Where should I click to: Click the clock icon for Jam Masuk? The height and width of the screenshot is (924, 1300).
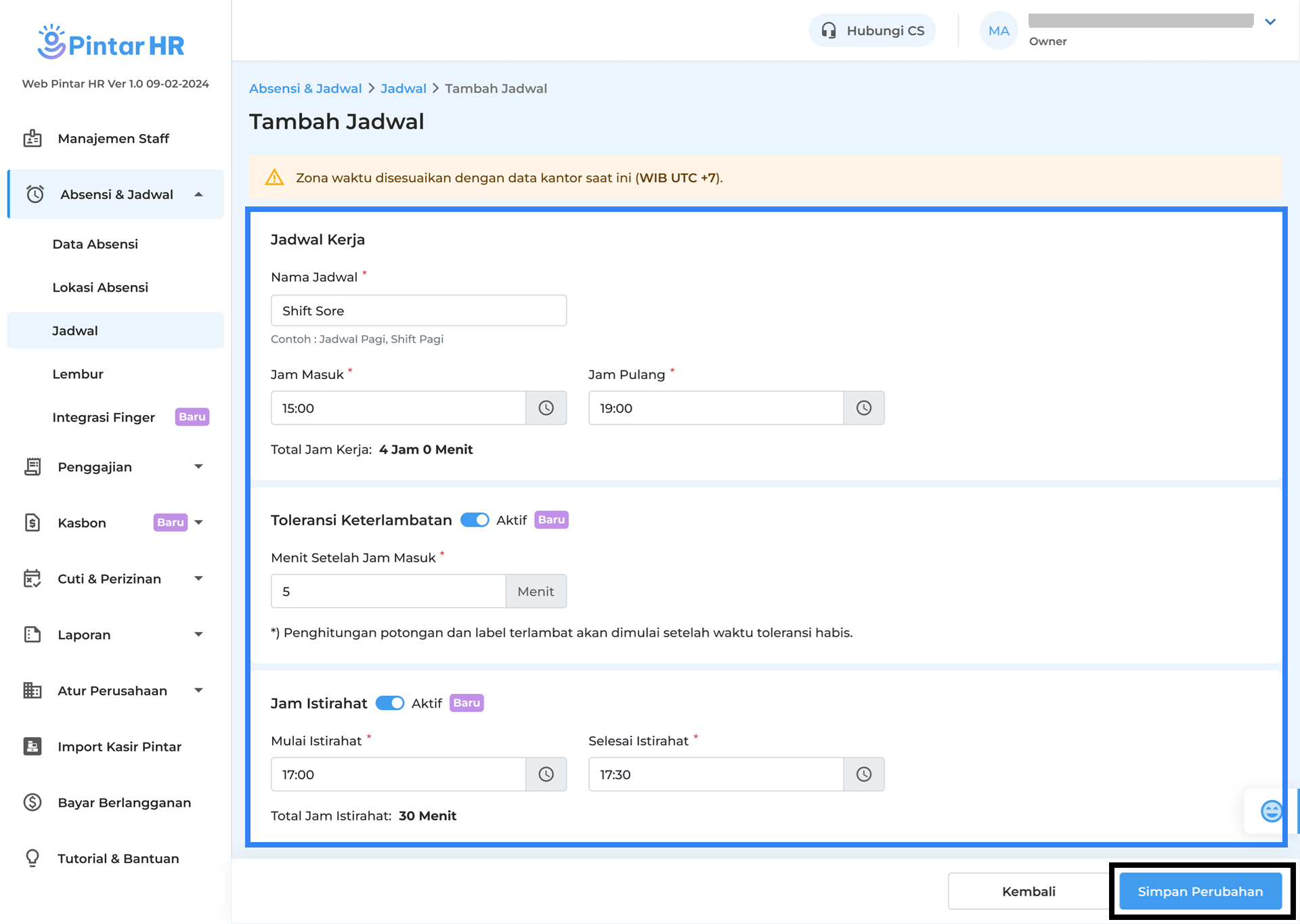[x=546, y=408]
